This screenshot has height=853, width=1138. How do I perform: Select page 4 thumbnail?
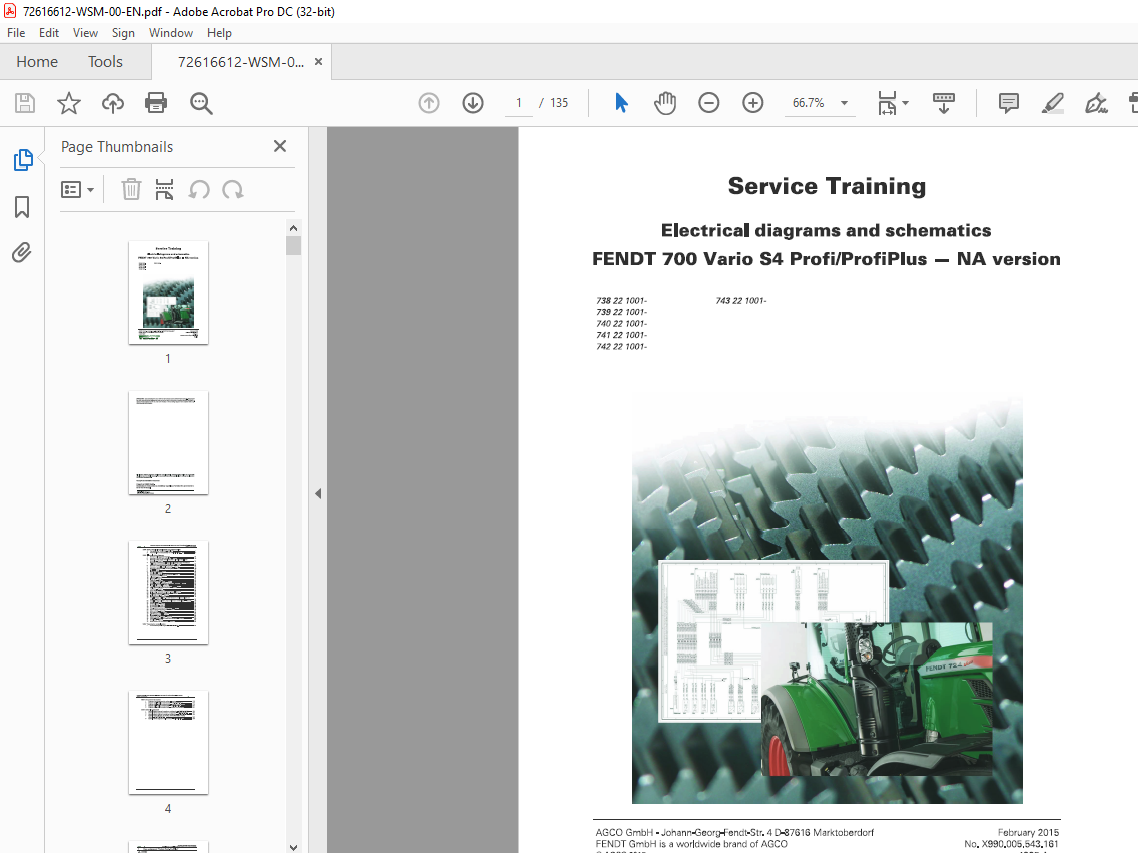pyautogui.click(x=168, y=743)
